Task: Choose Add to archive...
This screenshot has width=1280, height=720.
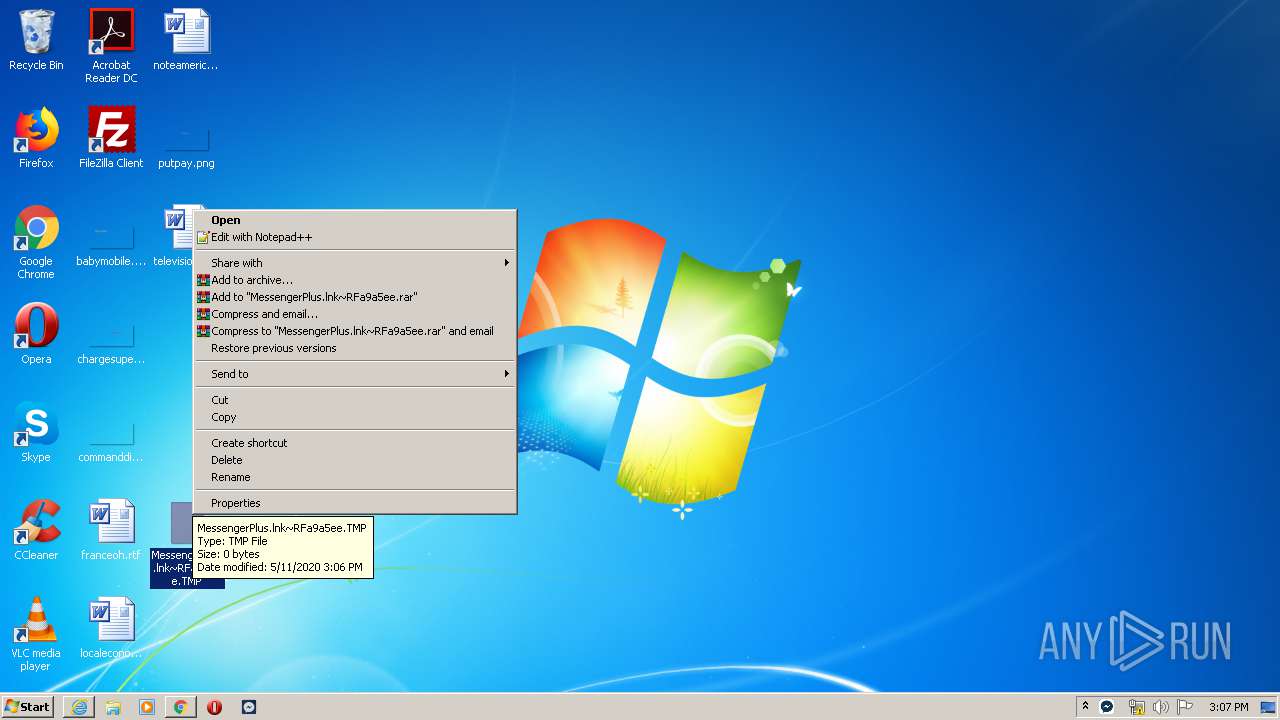Action: coord(355,280)
